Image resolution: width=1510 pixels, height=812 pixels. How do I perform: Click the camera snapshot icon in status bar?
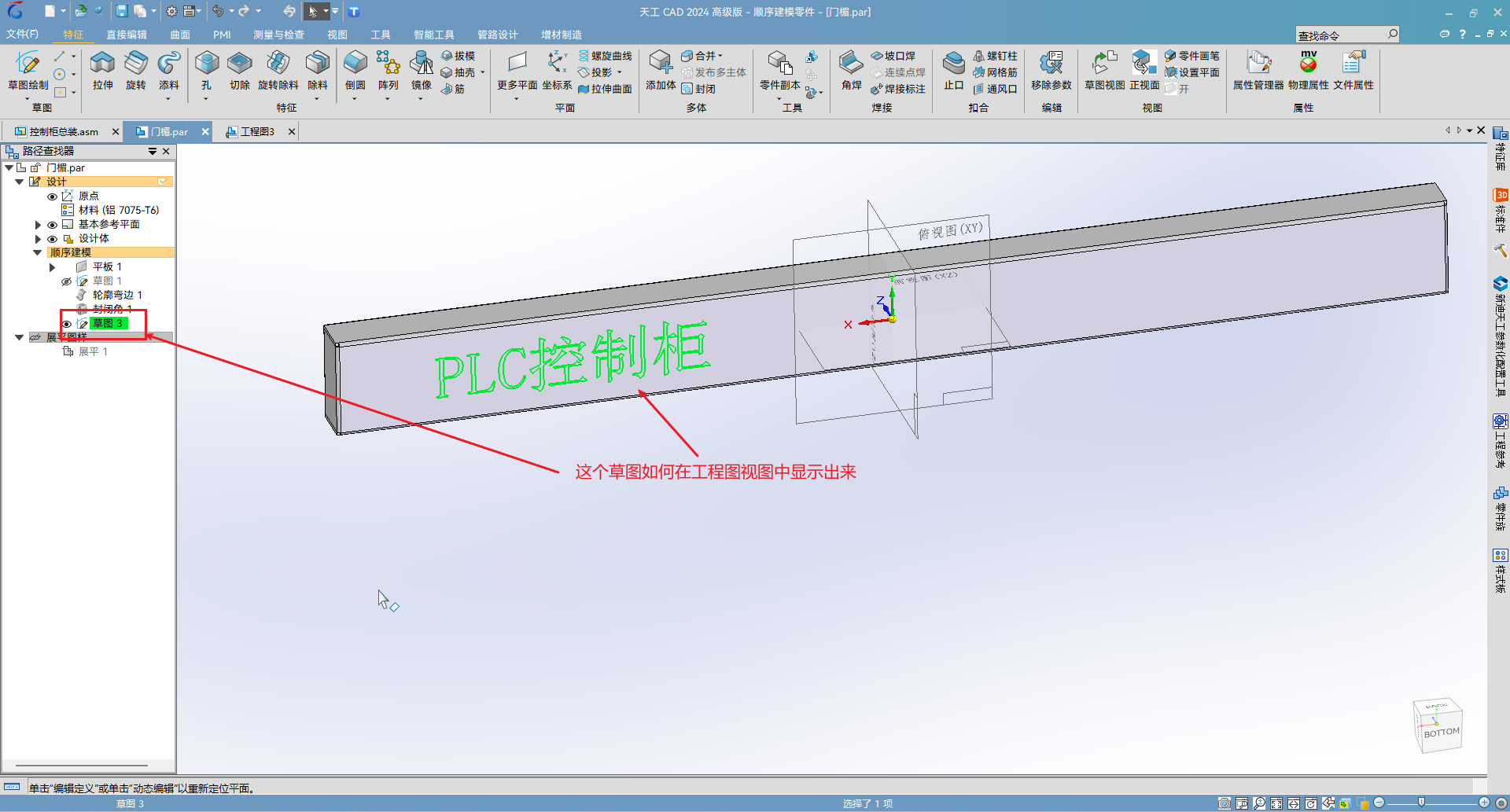[1225, 803]
